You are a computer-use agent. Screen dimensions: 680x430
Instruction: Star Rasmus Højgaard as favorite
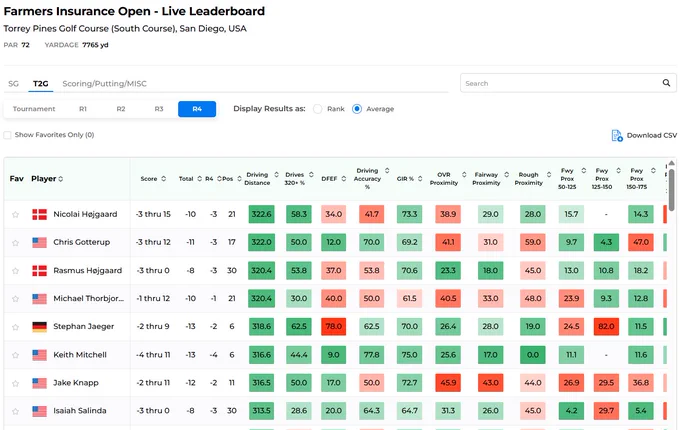16,271
